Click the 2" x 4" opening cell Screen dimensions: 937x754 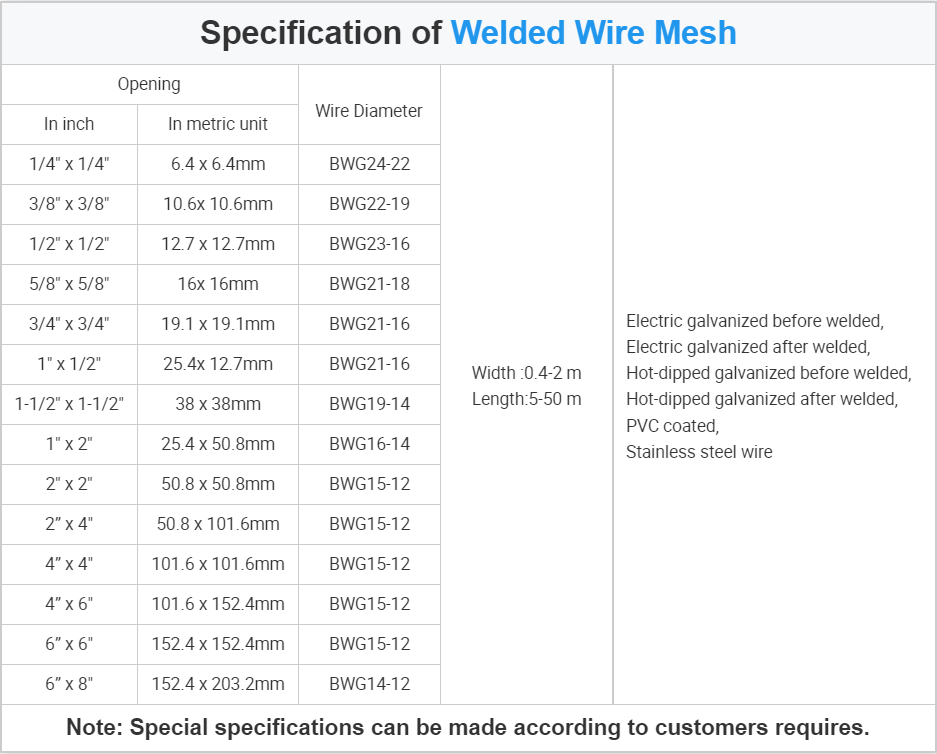click(x=69, y=525)
